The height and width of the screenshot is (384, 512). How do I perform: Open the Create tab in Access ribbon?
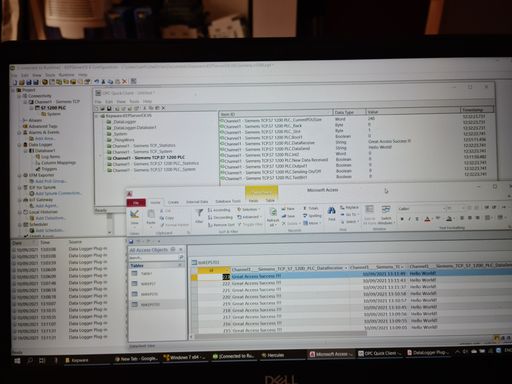tap(173, 202)
